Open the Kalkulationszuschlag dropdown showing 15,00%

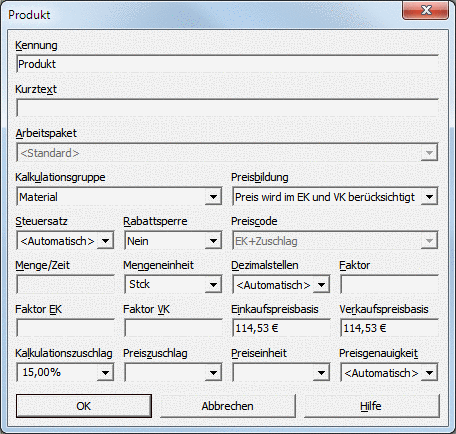(65, 372)
